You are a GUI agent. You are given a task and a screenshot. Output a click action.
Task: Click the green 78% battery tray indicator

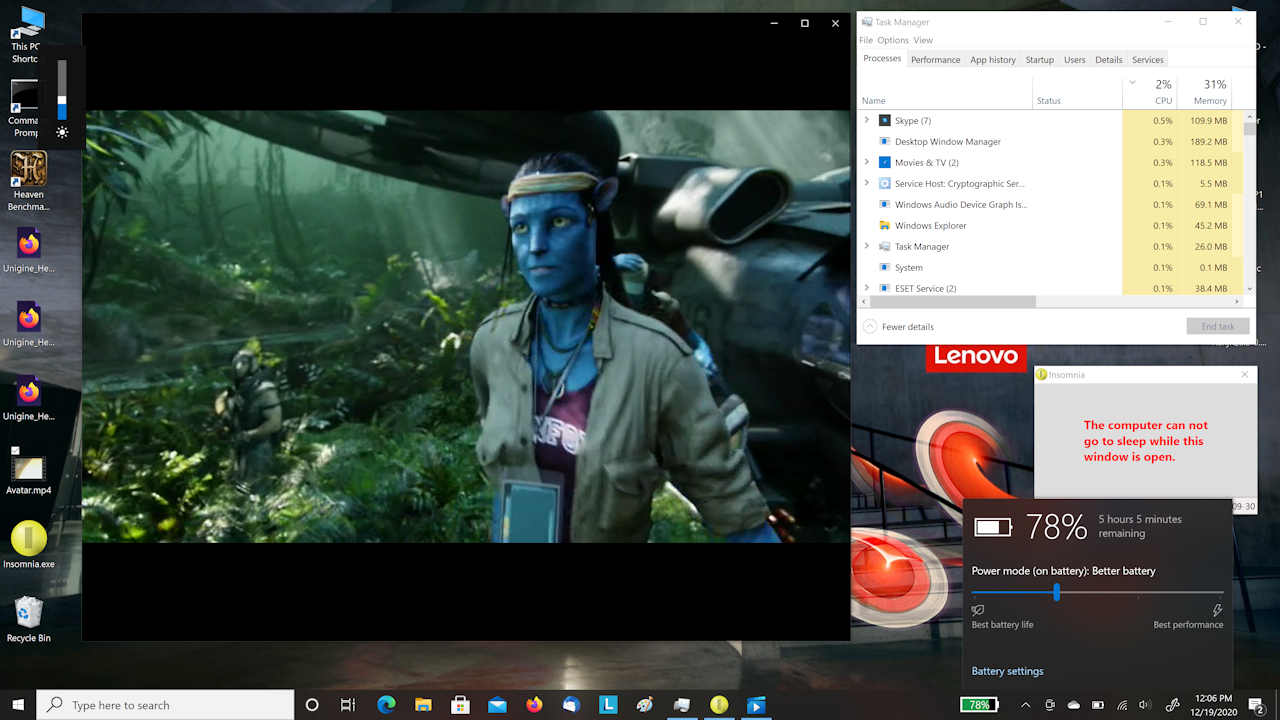tap(979, 705)
